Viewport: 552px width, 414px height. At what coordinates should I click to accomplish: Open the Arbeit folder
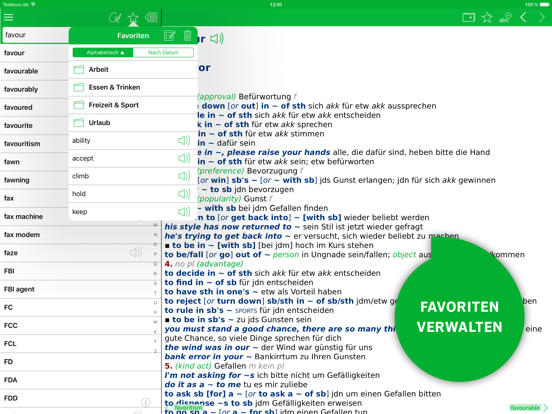tap(133, 69)
